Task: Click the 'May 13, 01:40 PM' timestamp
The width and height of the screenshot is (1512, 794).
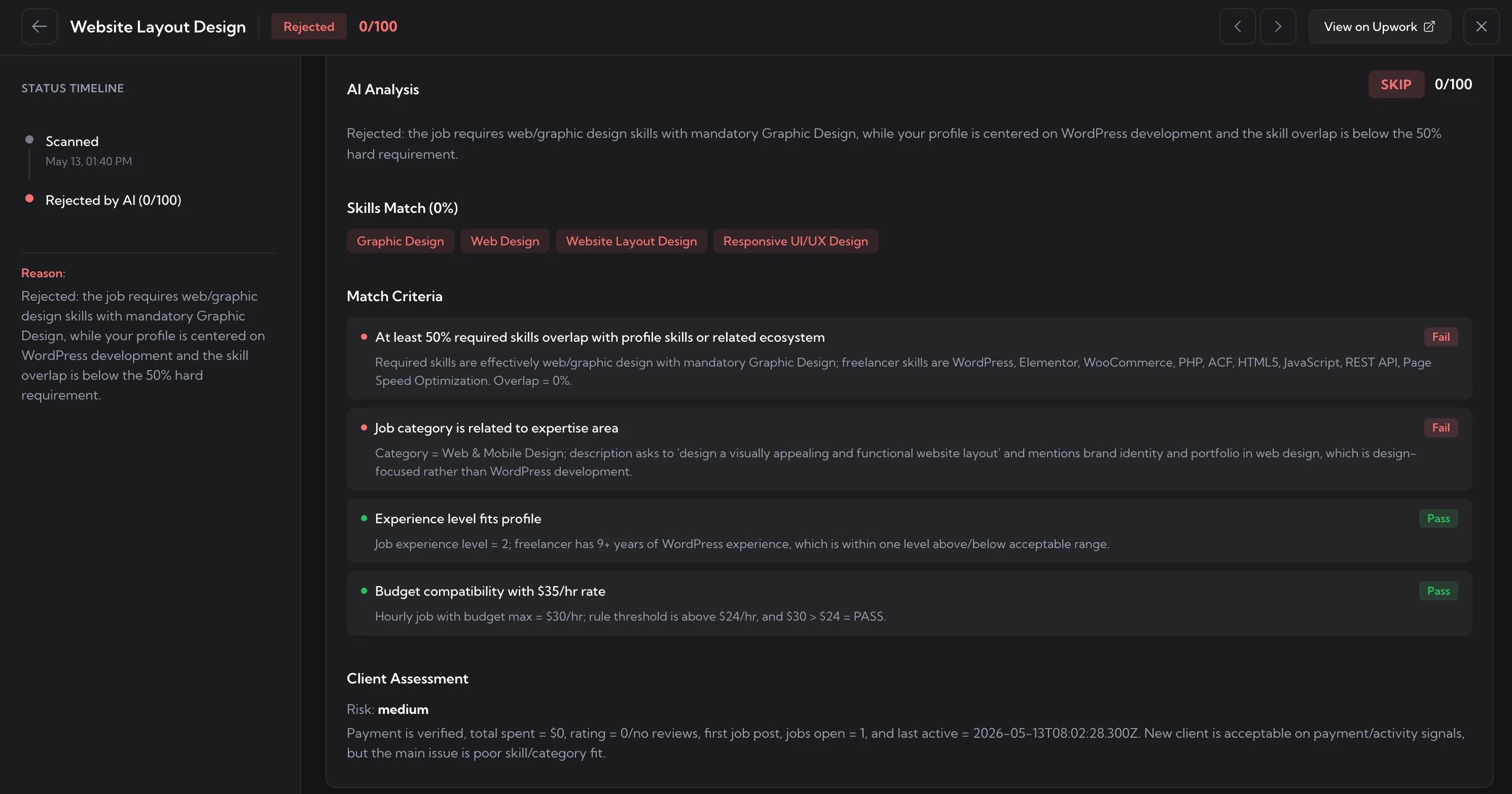Action: point(89,161)
